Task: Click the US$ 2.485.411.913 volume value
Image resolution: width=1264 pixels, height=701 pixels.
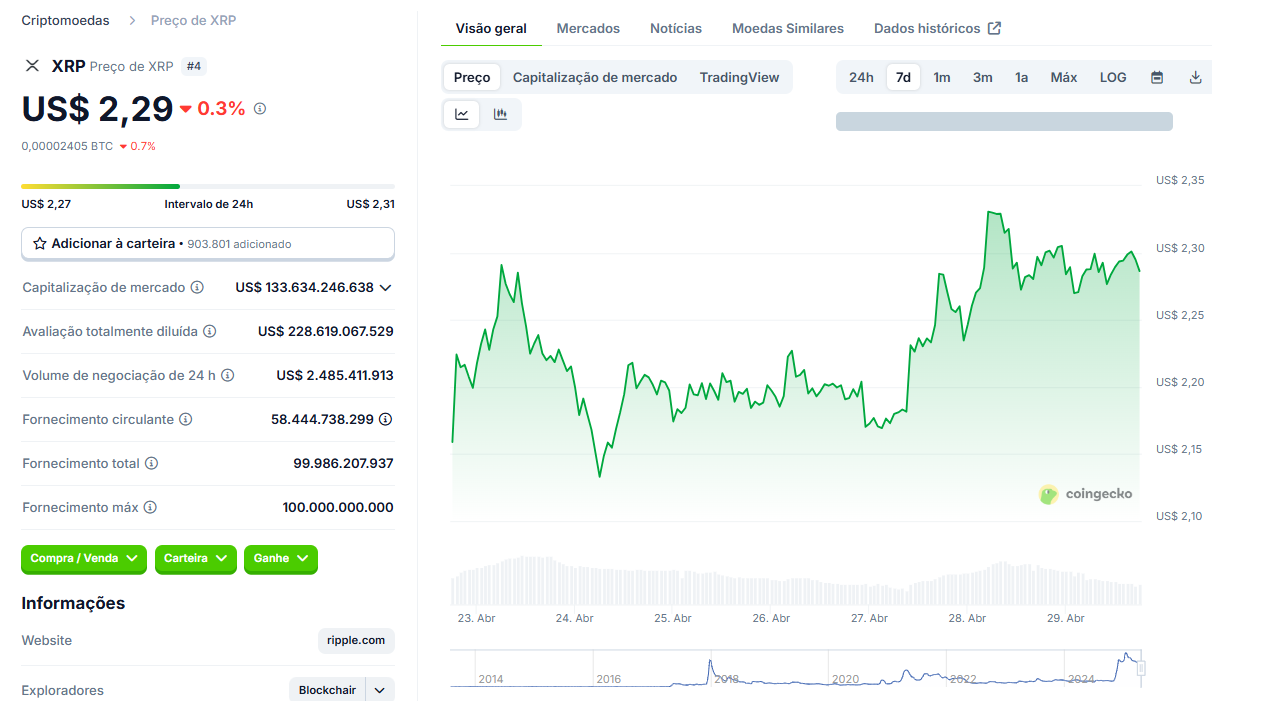Action: point(335,375)
